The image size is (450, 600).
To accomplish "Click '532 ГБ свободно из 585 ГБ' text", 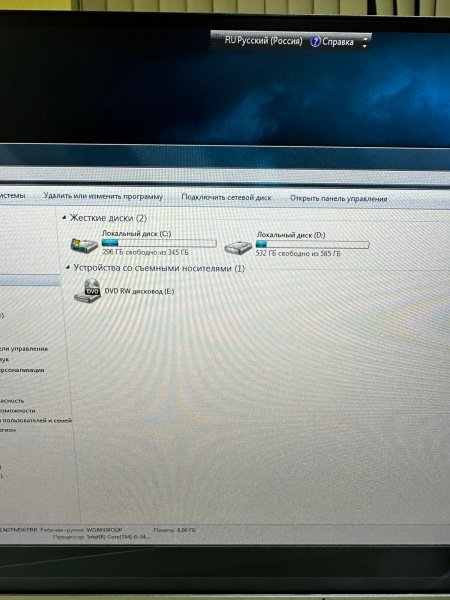I will pyautogui.click(x=298, y=253).
